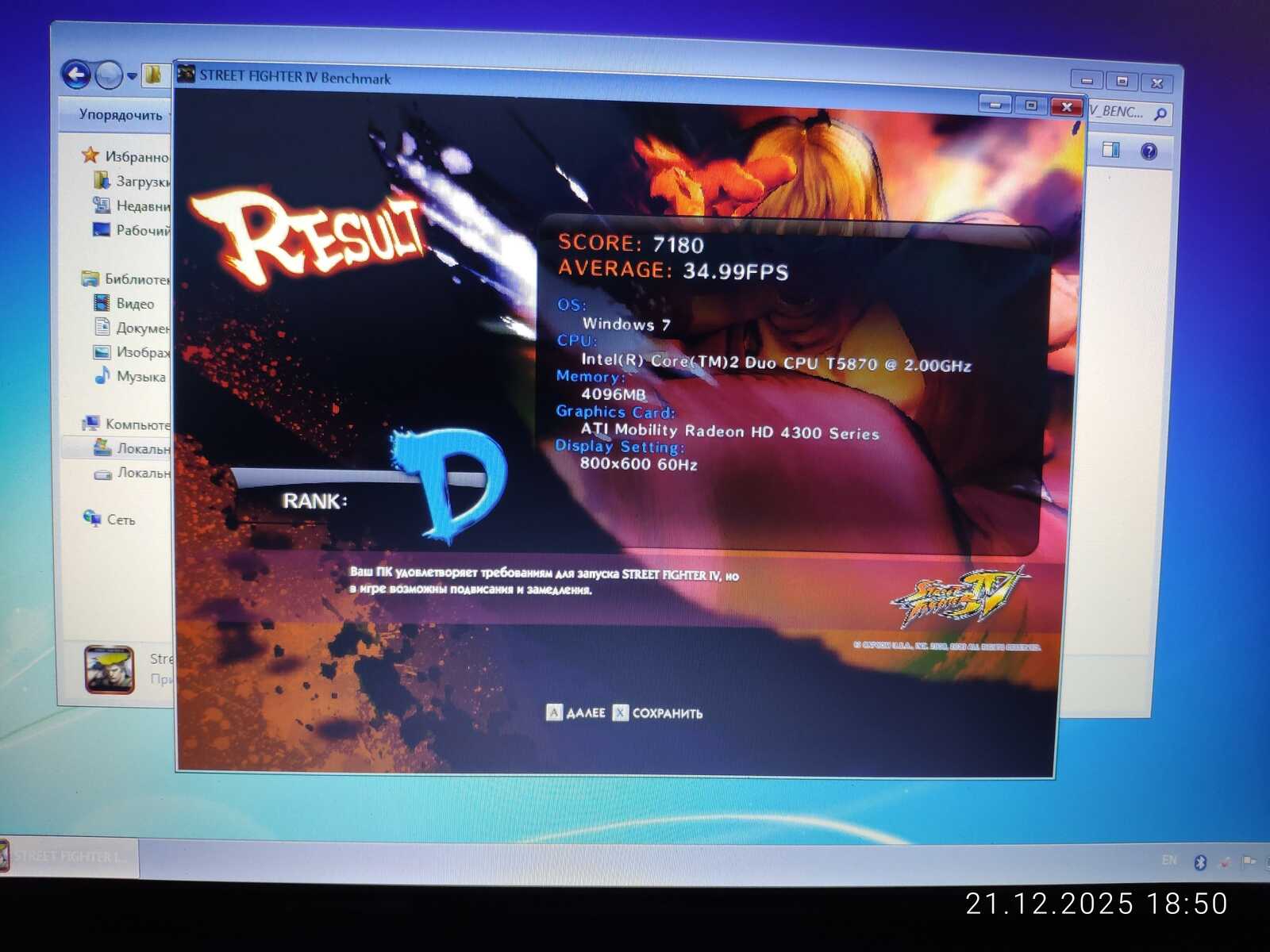Click the CPU line Intel(R) Core(TM)2 Duo T5870
1270x952 pixels.
776,363
